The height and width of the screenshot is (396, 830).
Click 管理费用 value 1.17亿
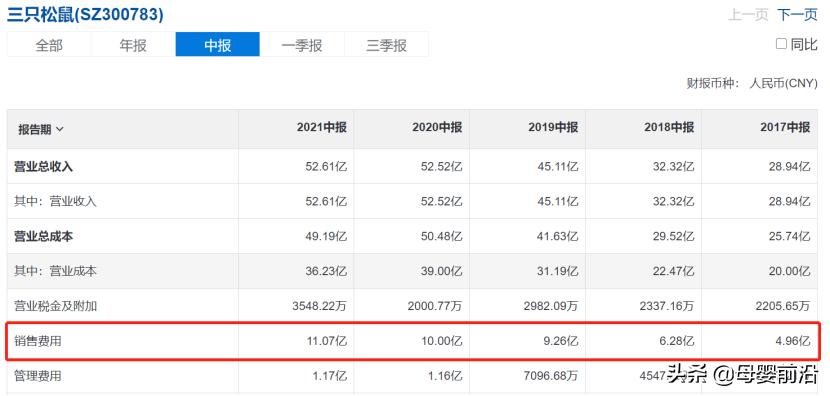tap(330, 376)
